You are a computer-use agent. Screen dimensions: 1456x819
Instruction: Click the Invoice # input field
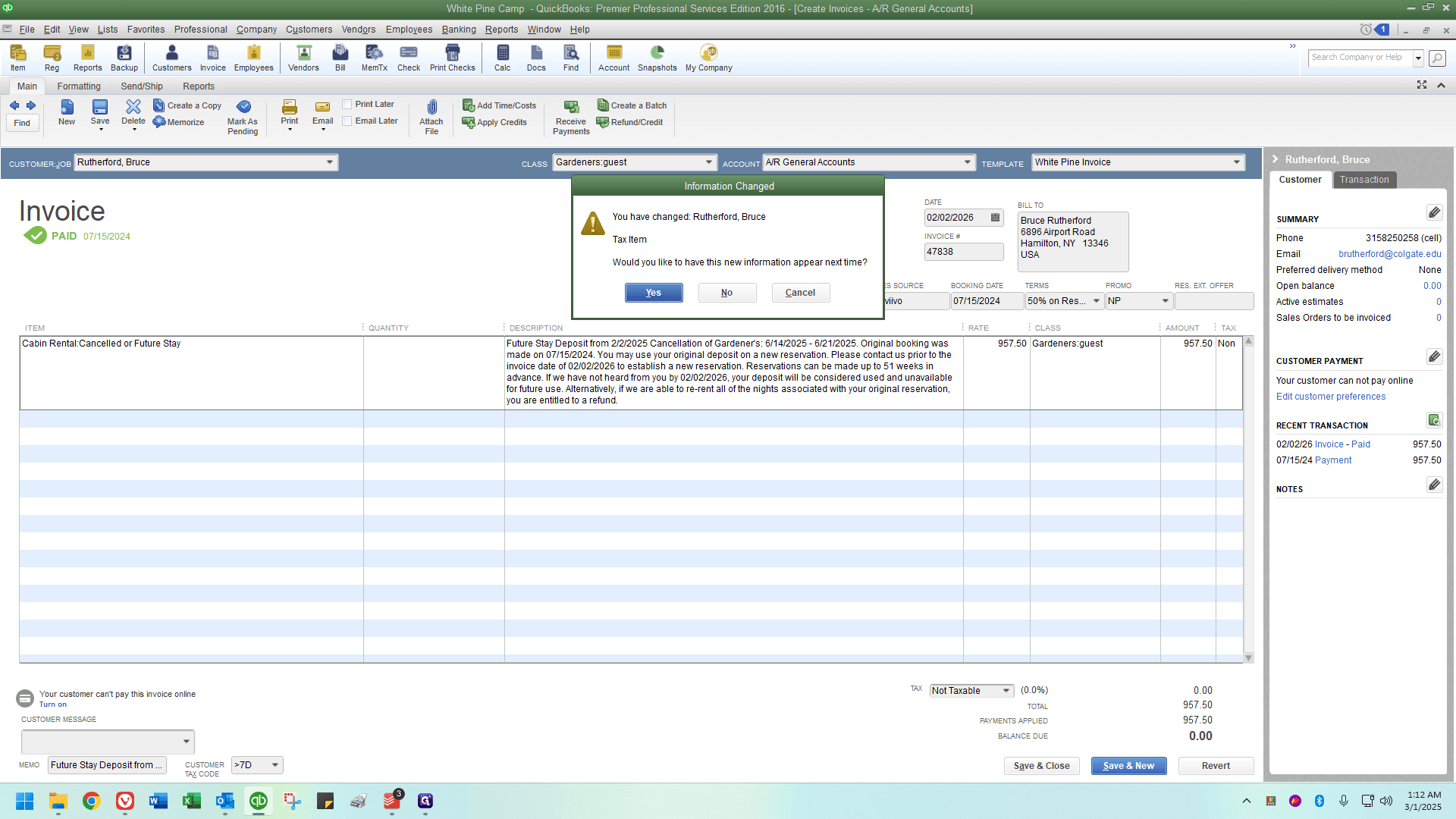click(964, 252)
